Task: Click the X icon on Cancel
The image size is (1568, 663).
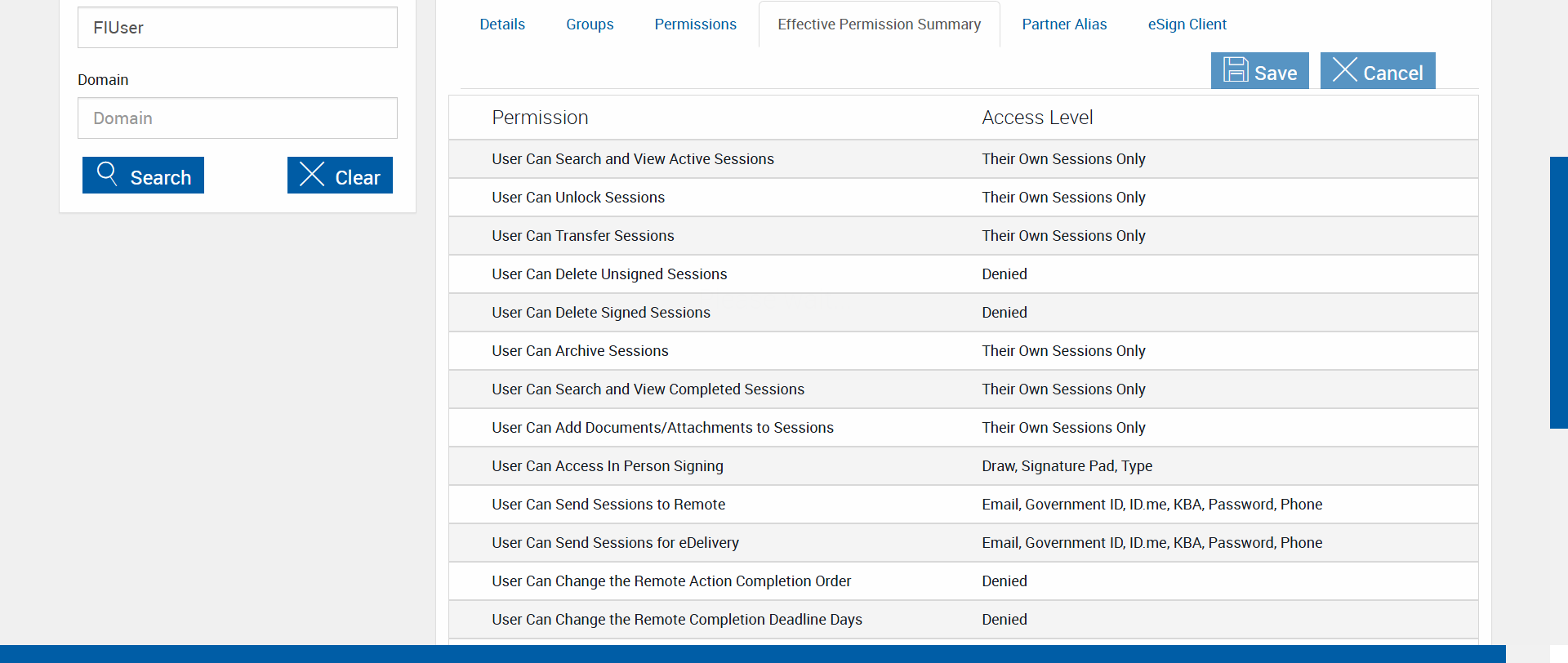Action: [x=1344, y=70]
